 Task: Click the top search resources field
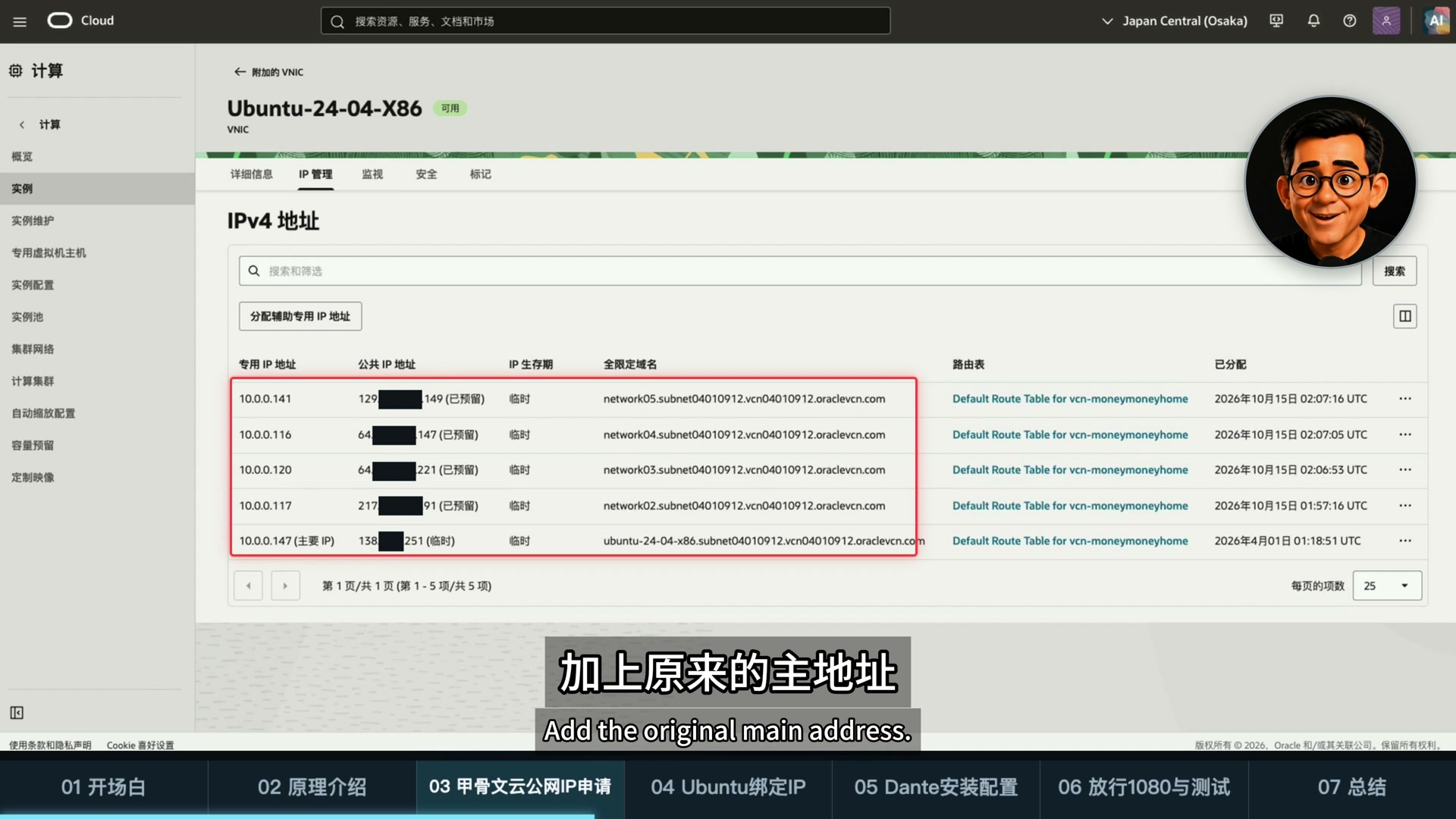tap(605, 21)
